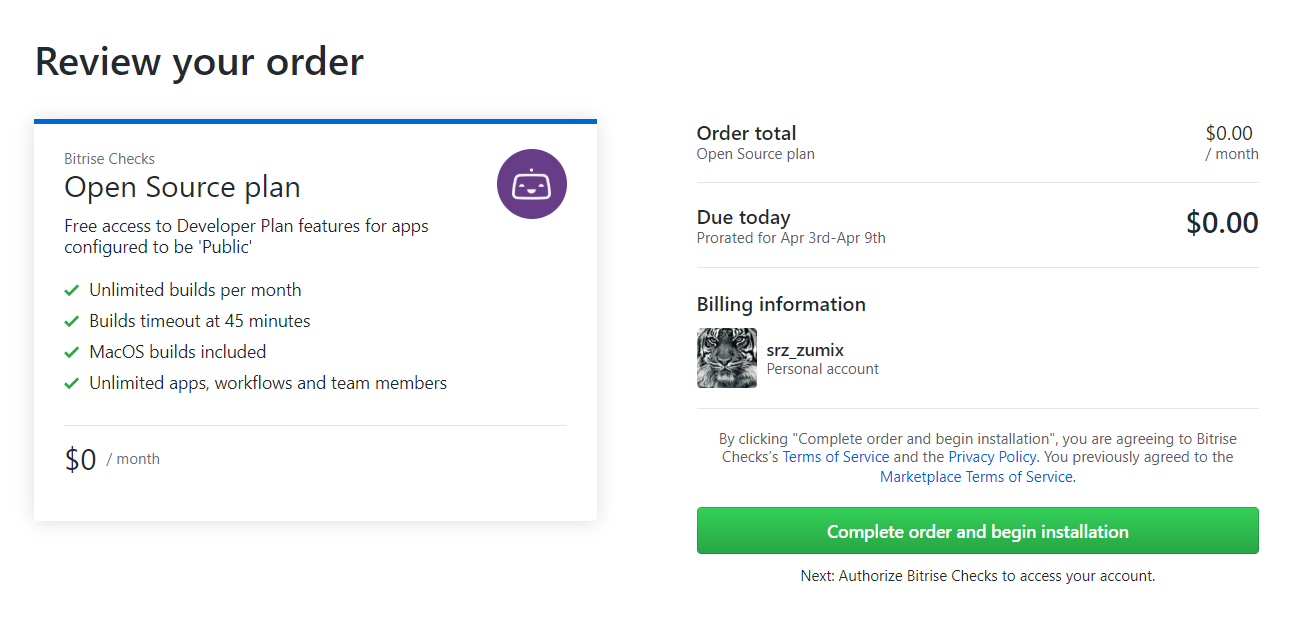Viewport: 1309px width, 619px height.
Task: Open the Marketplace Terms of Service link
Action: point(976,477)
